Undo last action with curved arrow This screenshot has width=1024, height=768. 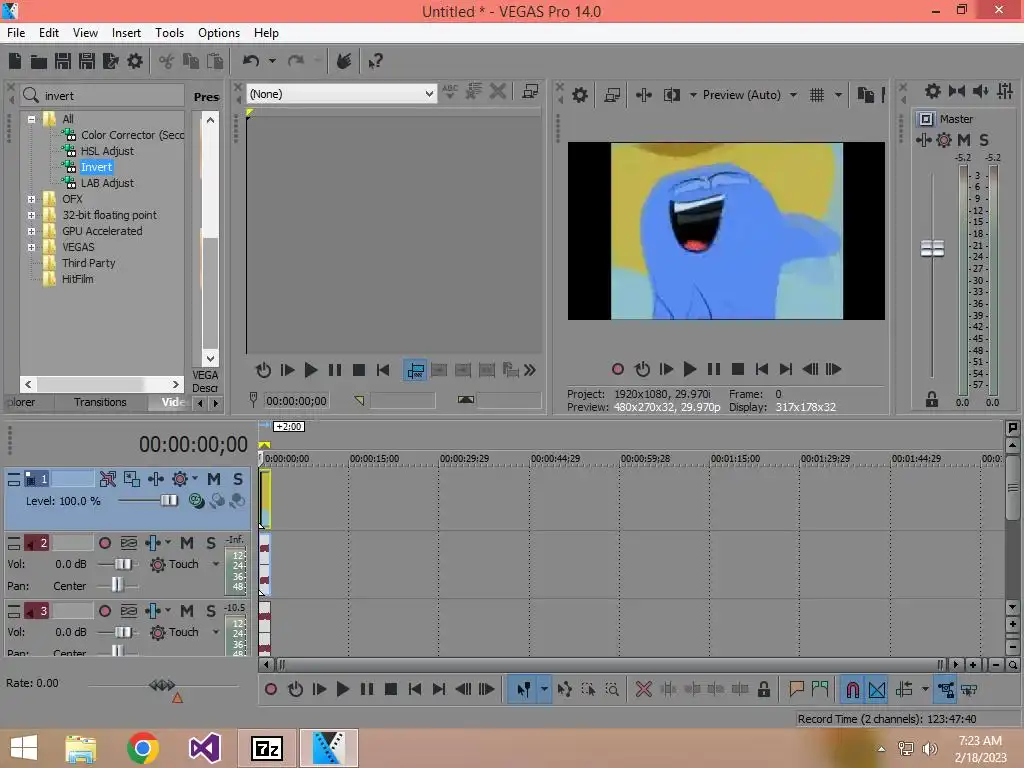tap(251, 61)
